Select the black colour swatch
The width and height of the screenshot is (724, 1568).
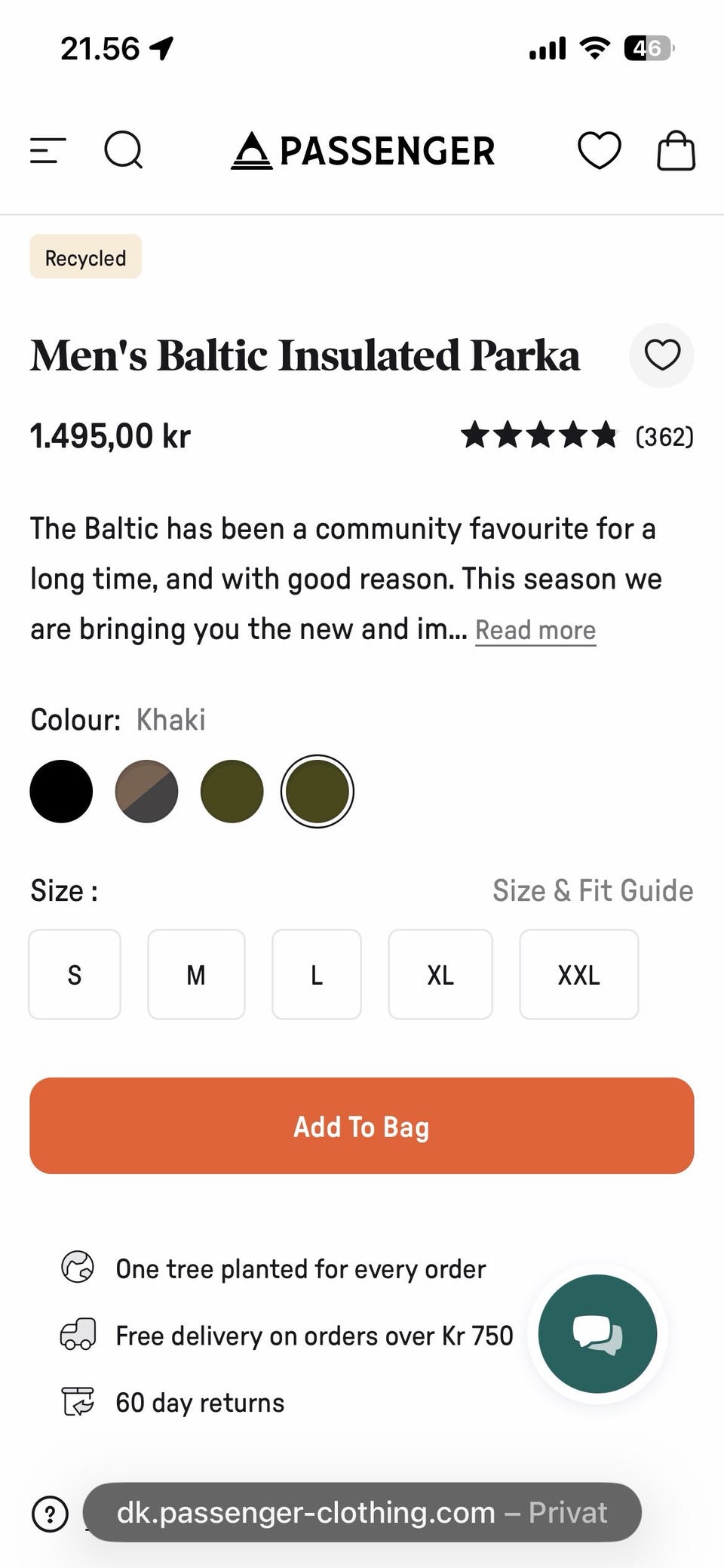[x=61, y=791]
